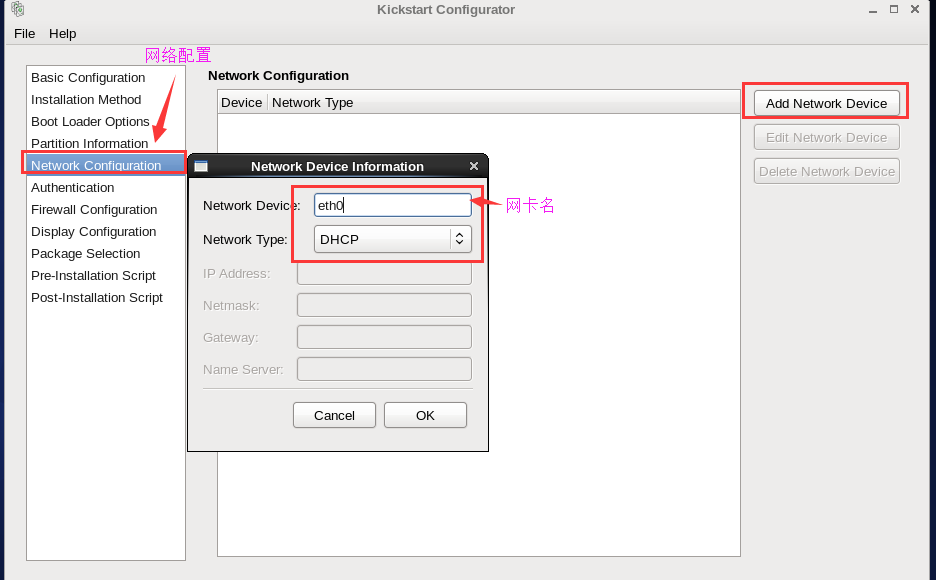Image resolution: width=936 pixels, height=580 pixels.
Task: Open the File menu
Action: [24, 33]
